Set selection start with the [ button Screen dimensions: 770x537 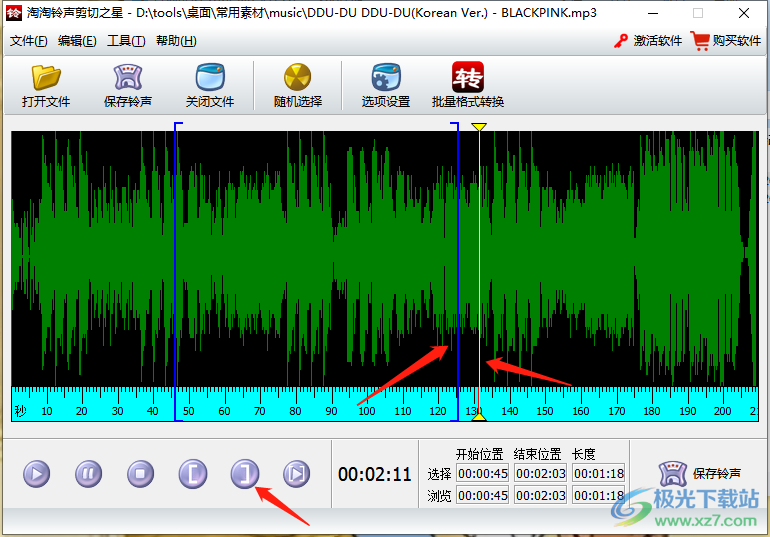click(x=192, y=474)
